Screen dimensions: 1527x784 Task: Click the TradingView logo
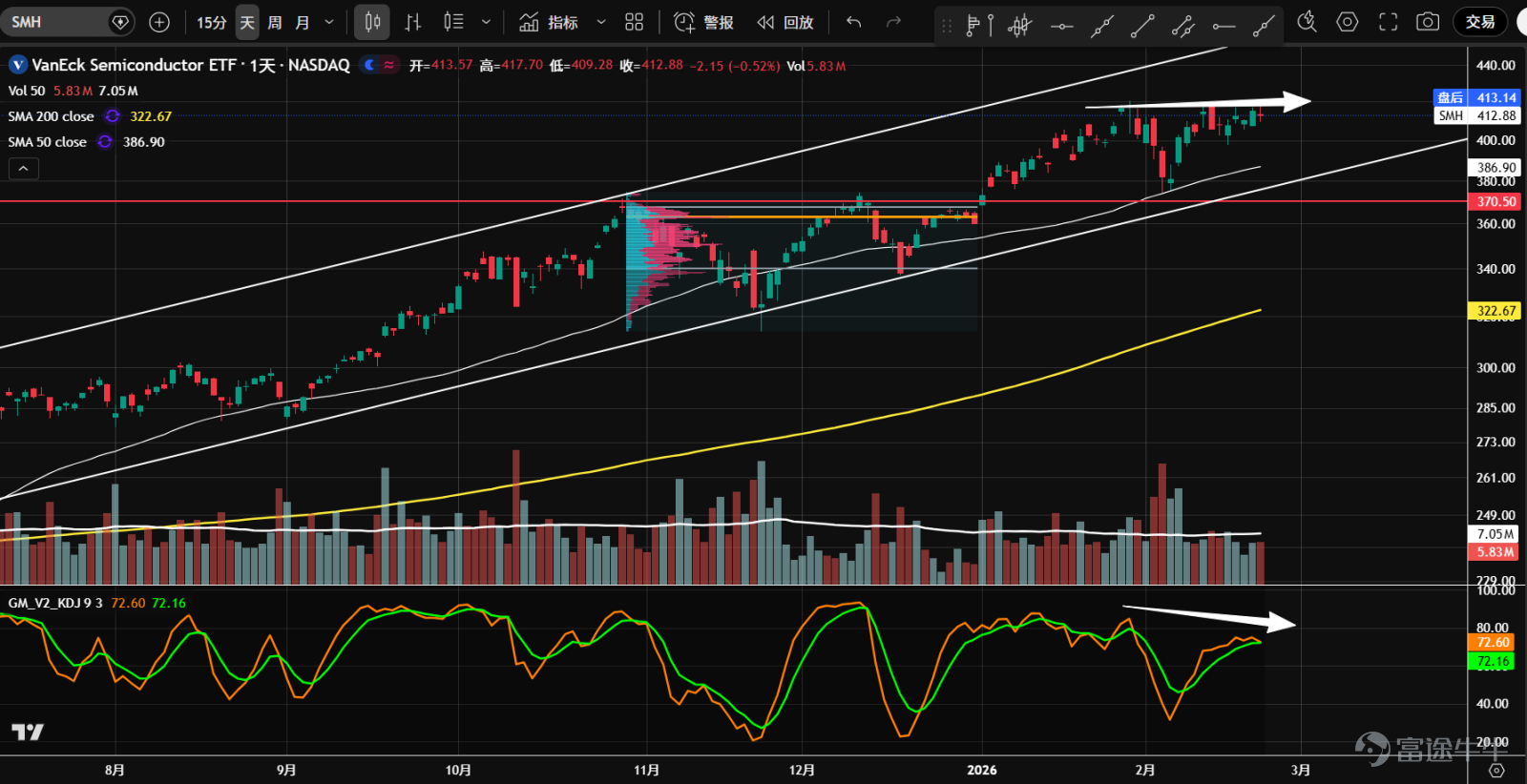tap(28, 732)
